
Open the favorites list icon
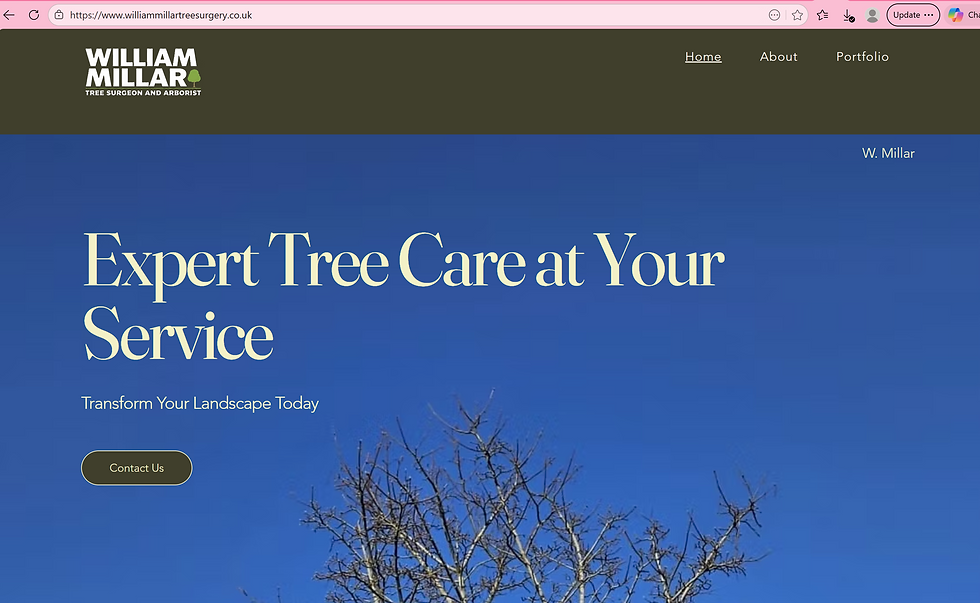(x=822, y=15)
